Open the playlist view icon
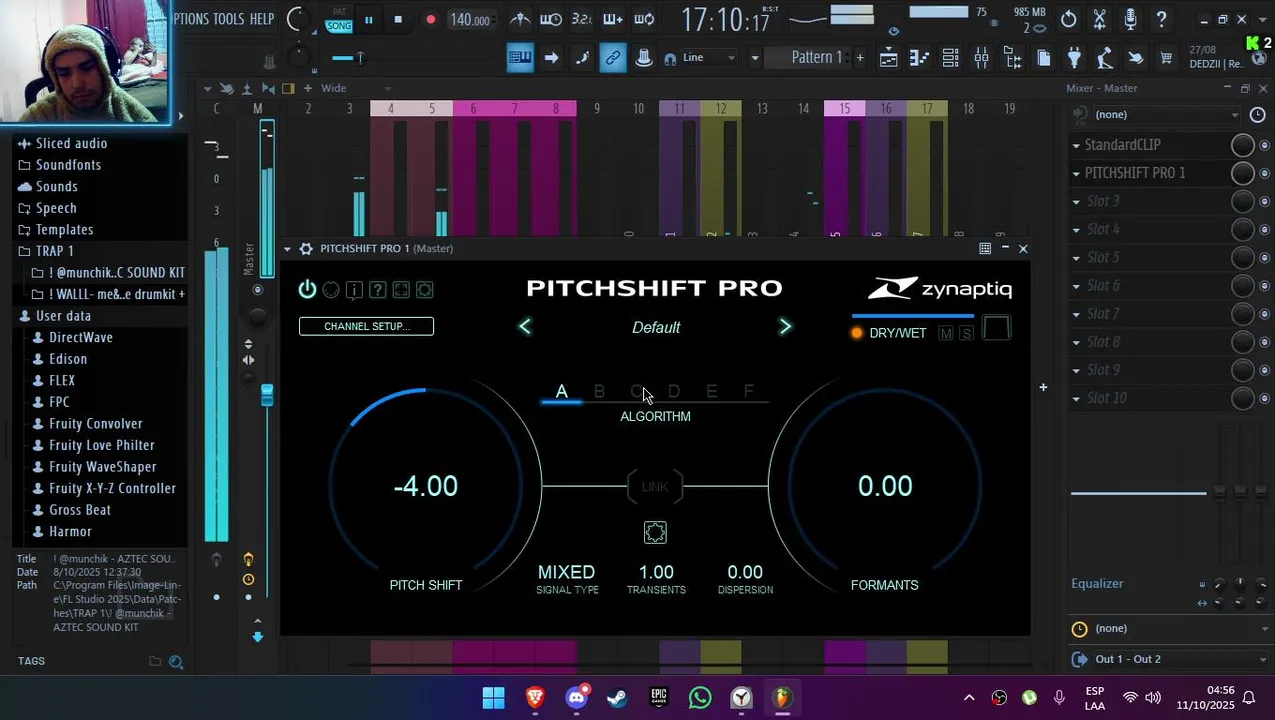Image resolution: width=1275 pixels, height=720 pixels. (x=888, y=58)
